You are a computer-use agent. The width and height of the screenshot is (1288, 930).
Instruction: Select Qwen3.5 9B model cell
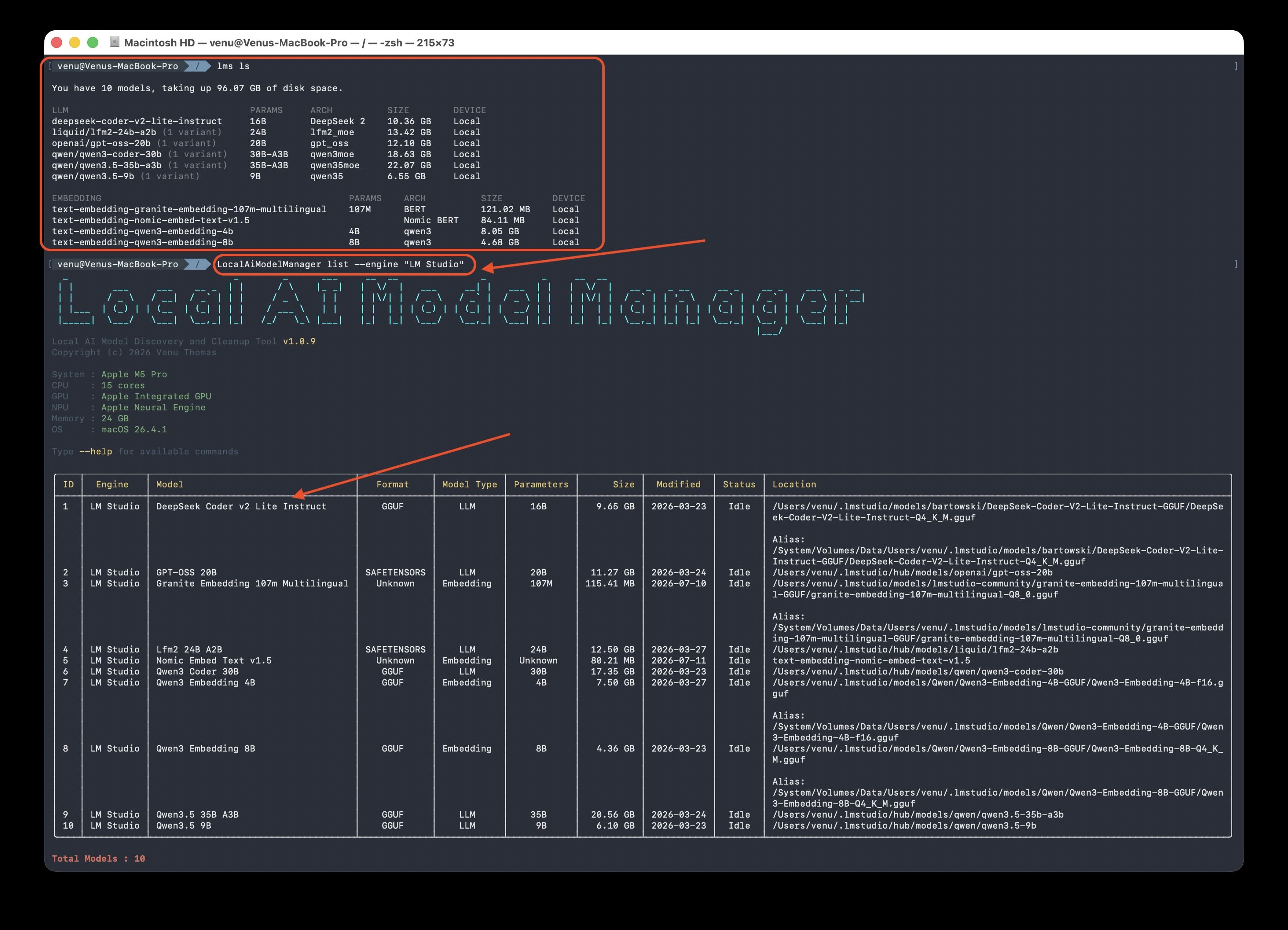click(183, 825)
